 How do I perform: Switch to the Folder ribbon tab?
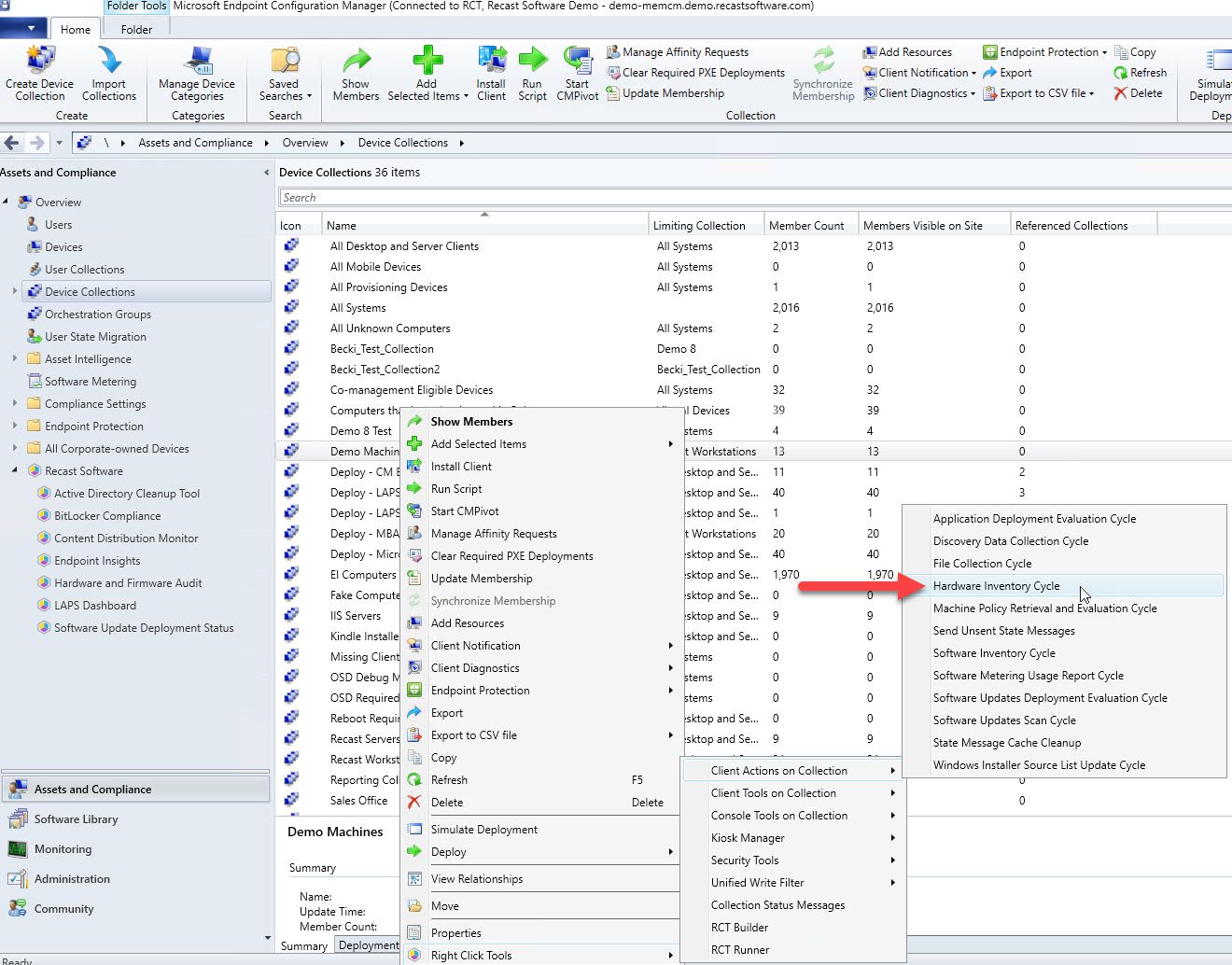[135, 29]
